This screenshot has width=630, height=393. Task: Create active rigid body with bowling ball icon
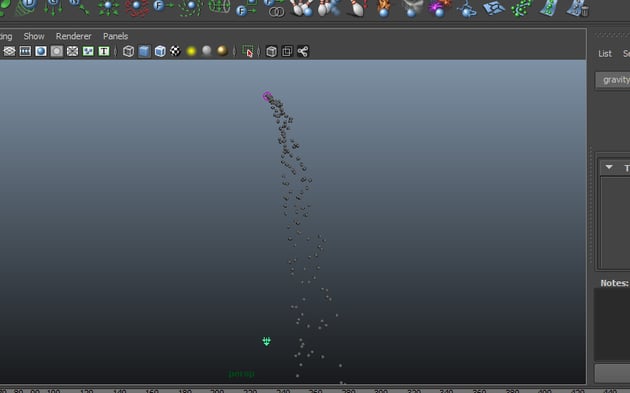click(x=302, y=8)
